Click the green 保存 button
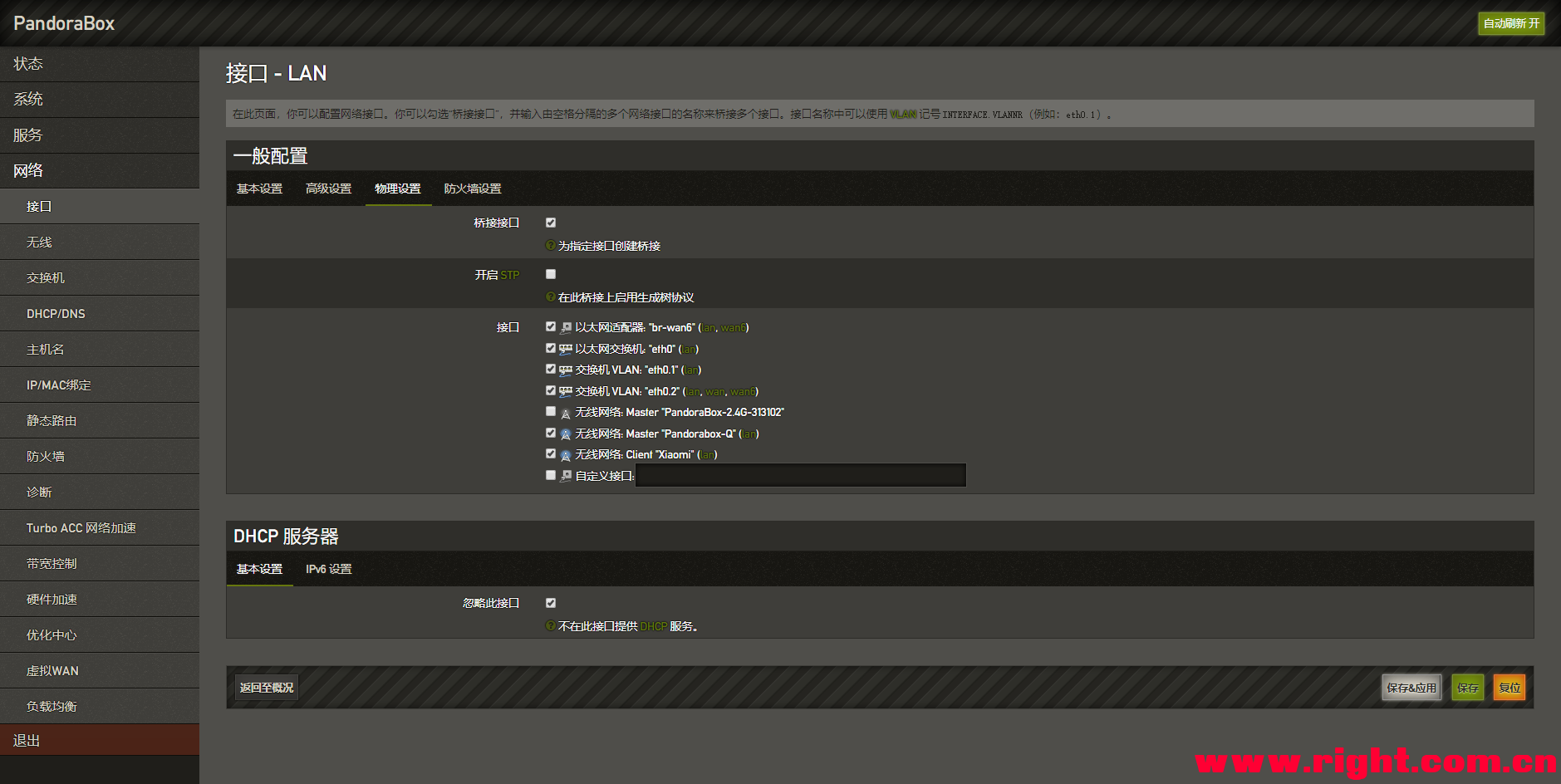 pos(1468,688)
